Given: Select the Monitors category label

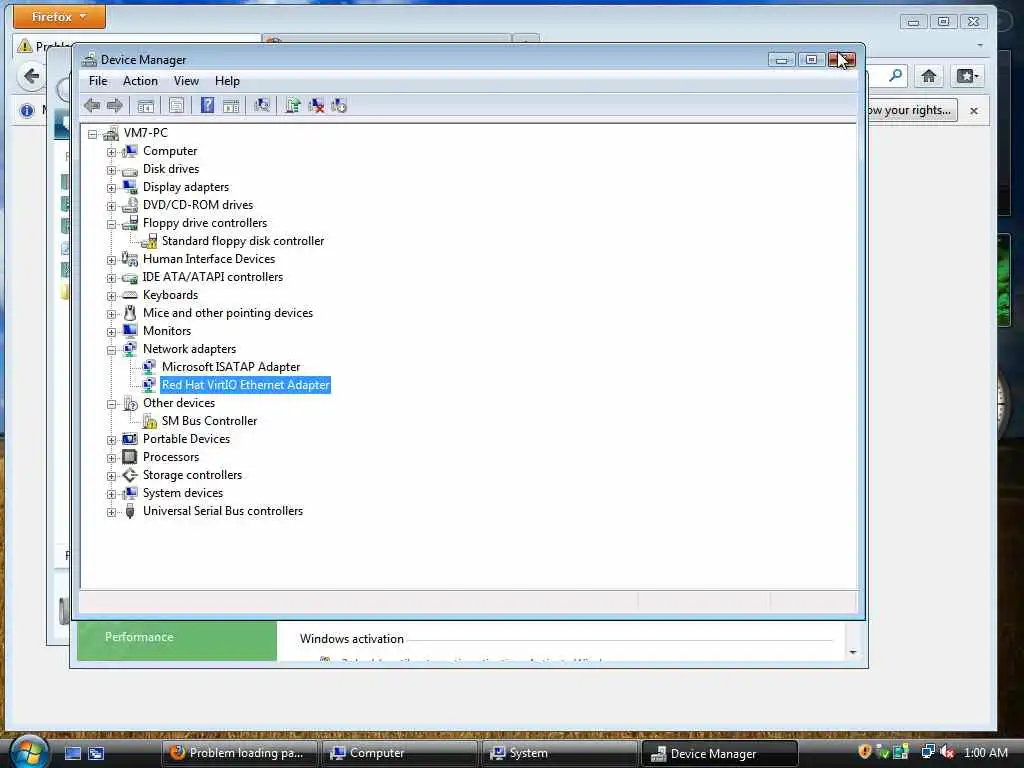Looking at the screenshot, I should (x=167, y=331).
